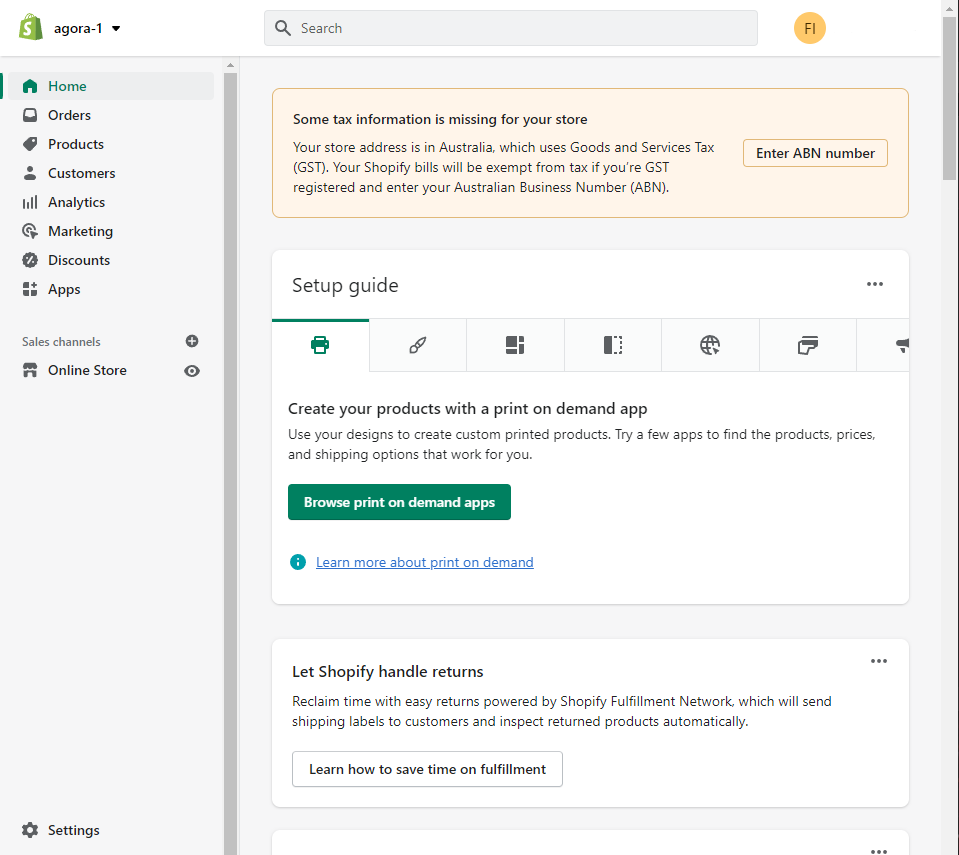Go to Orders in sidebar
The image size is (959, 855).
coord(69,115)
